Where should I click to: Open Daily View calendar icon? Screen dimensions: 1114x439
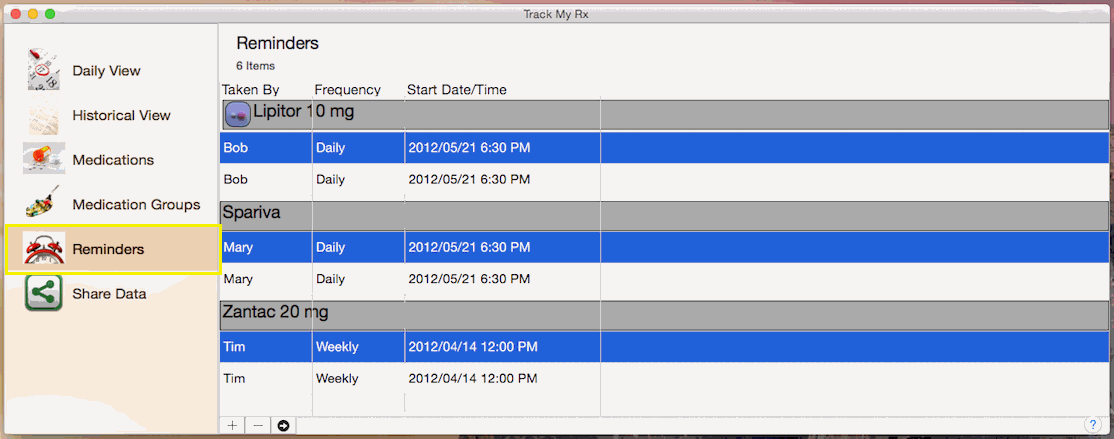point(44,70)
